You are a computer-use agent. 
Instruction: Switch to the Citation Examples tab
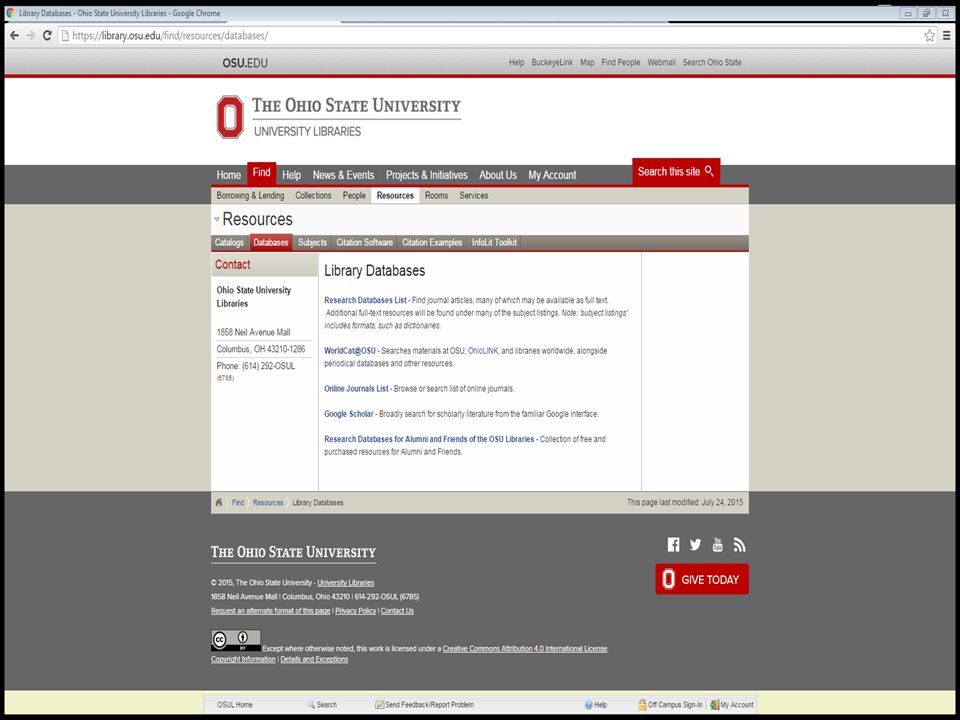tap(432, 242)
